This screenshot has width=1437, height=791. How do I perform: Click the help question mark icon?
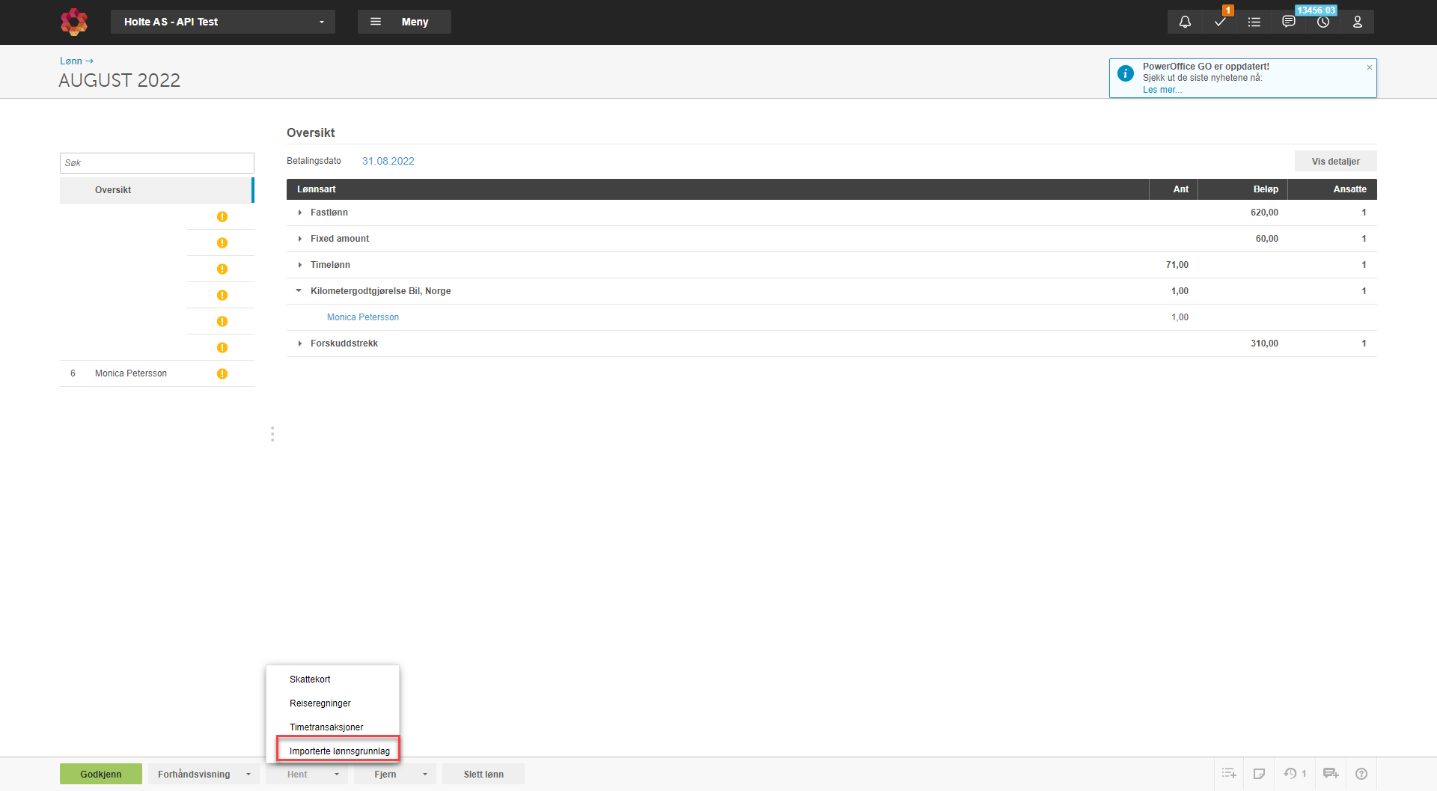[1360, 773]
